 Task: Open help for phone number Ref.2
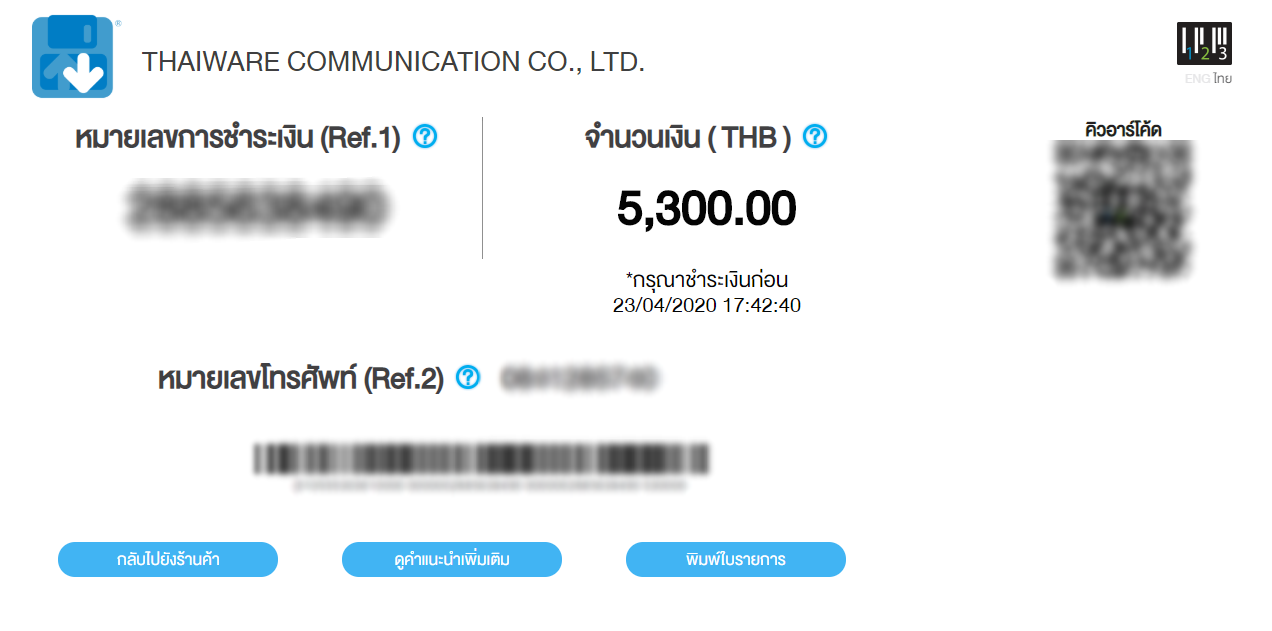[468, 377]
